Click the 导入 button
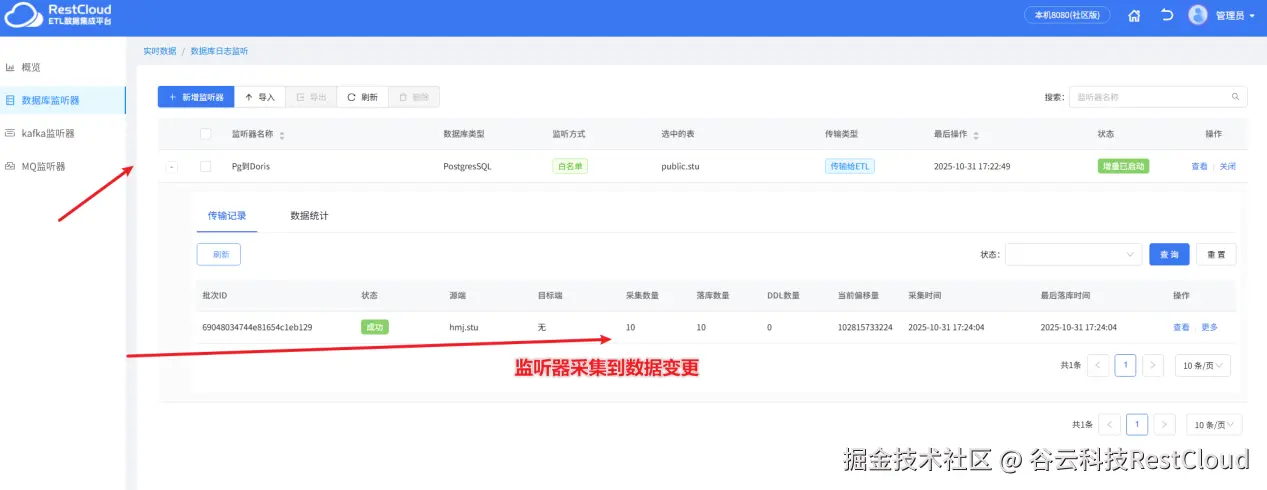Image resolution: width=1267 pixels, height=490 pixels. [x=260, y=97]
